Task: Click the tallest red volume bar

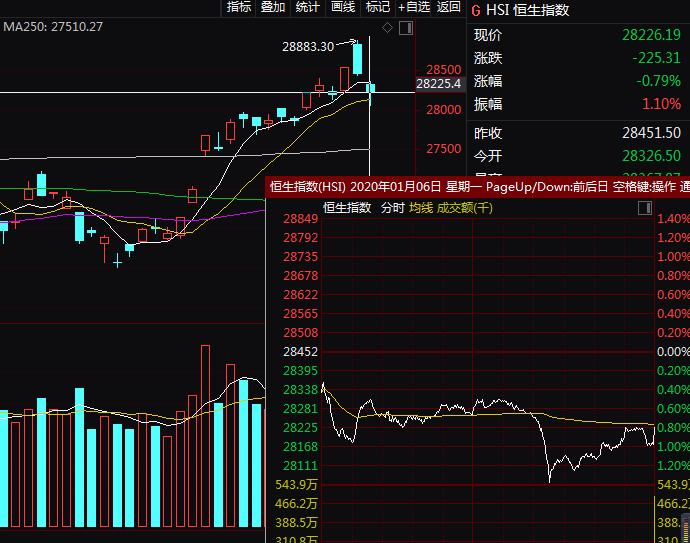Action: click(206, 436)
